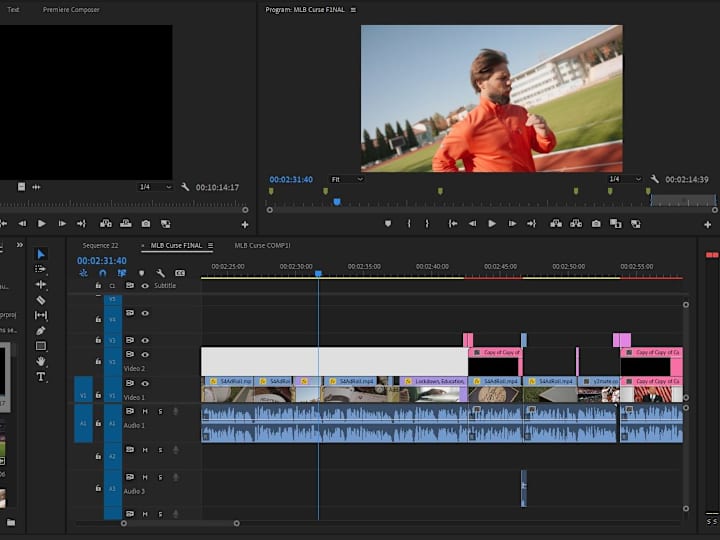This screenshot has width=720, height=540.
Task: Switch to MLB Curse COMP1 tab
Action: coord(262,245)
